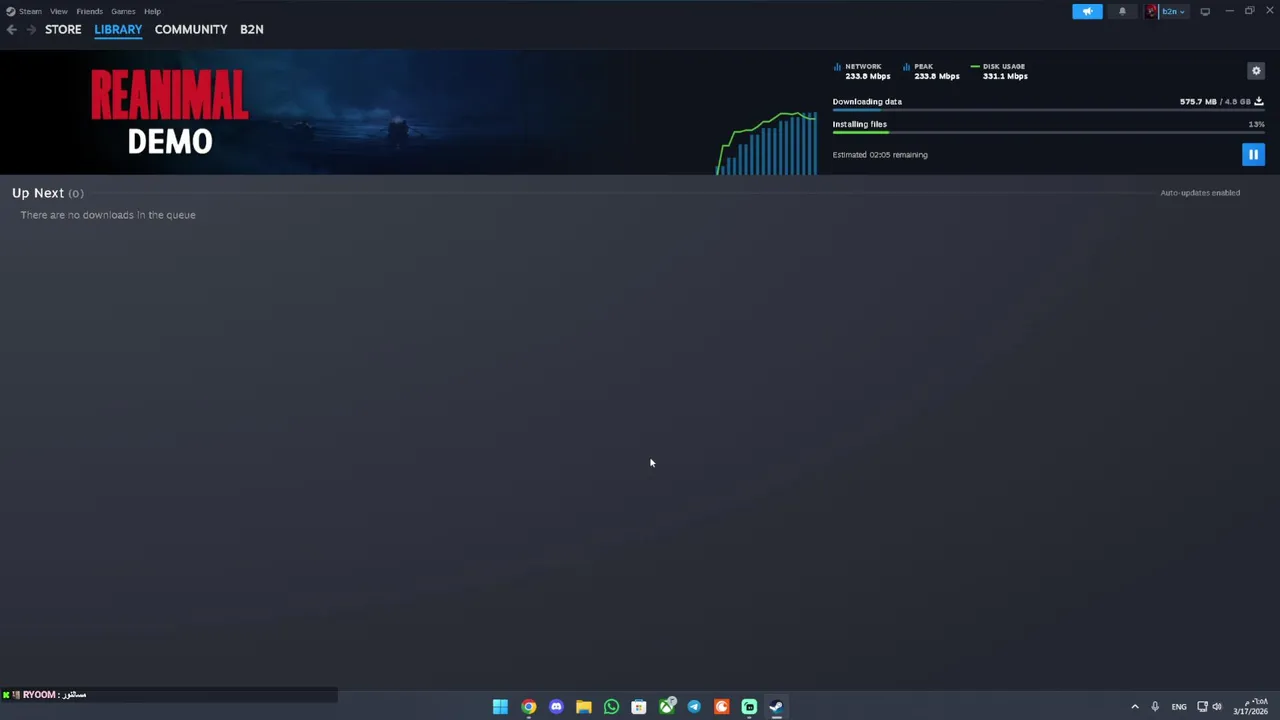This screenshot has height=720, width=1280.
Task: Show hidden system tray icons
Action: [1134, 707]
